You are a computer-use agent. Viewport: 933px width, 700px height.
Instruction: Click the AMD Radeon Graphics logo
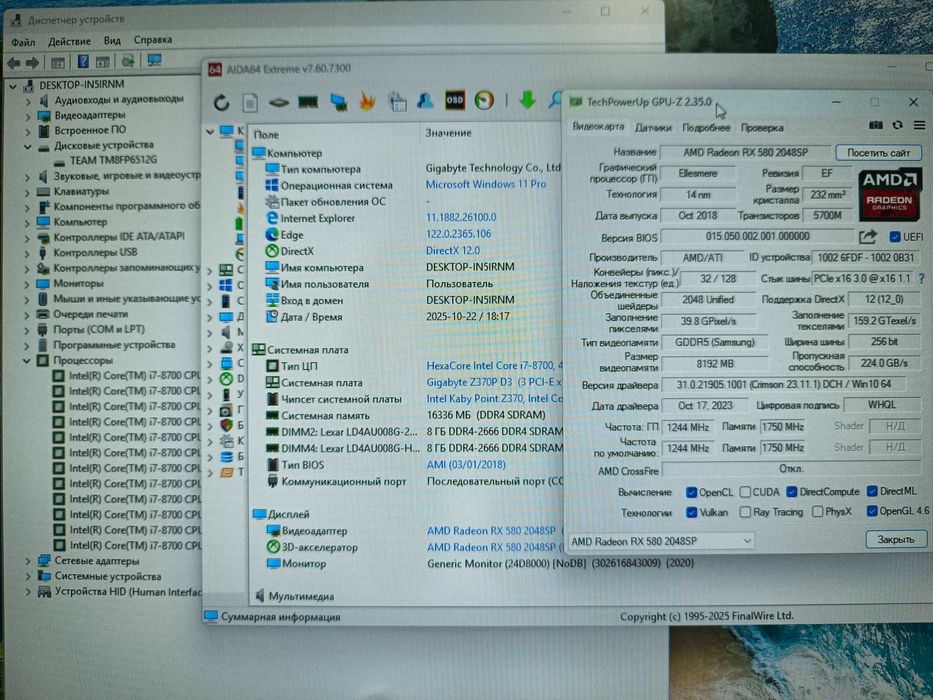(x=889, y=195)
